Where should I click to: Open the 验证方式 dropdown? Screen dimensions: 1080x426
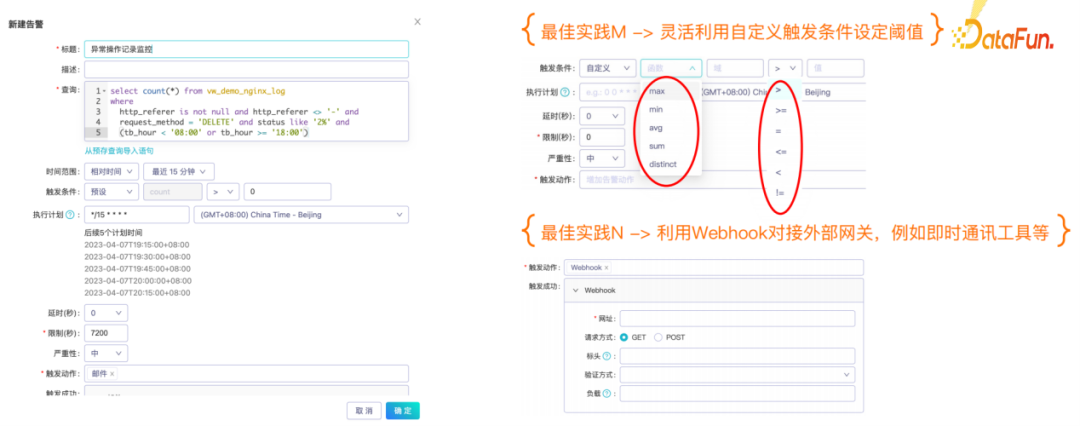coord(737,375)
